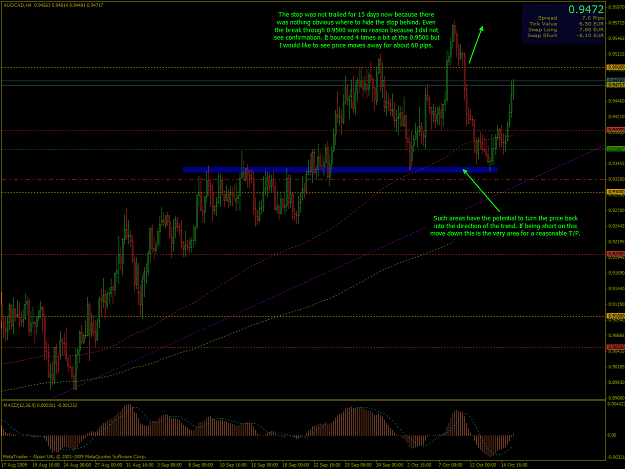Click the 8 Sep 00:00 time label
625x469 pixels.
point(200,465)
